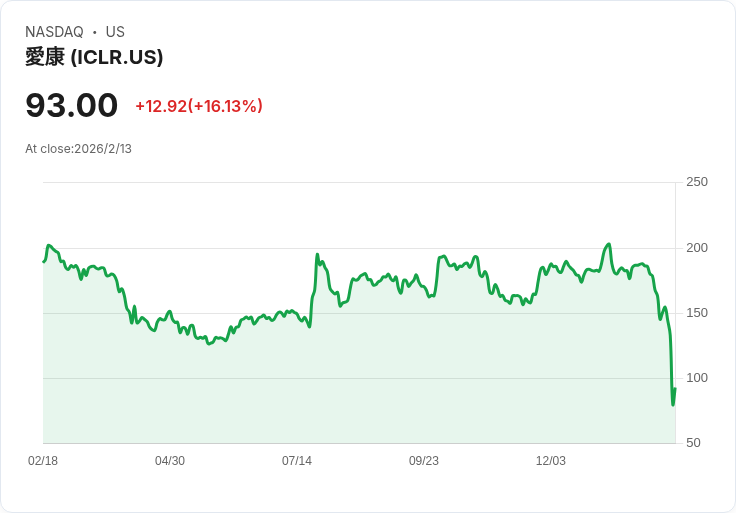
Task: Click the first data point at chart's left start
Action: 43,262
